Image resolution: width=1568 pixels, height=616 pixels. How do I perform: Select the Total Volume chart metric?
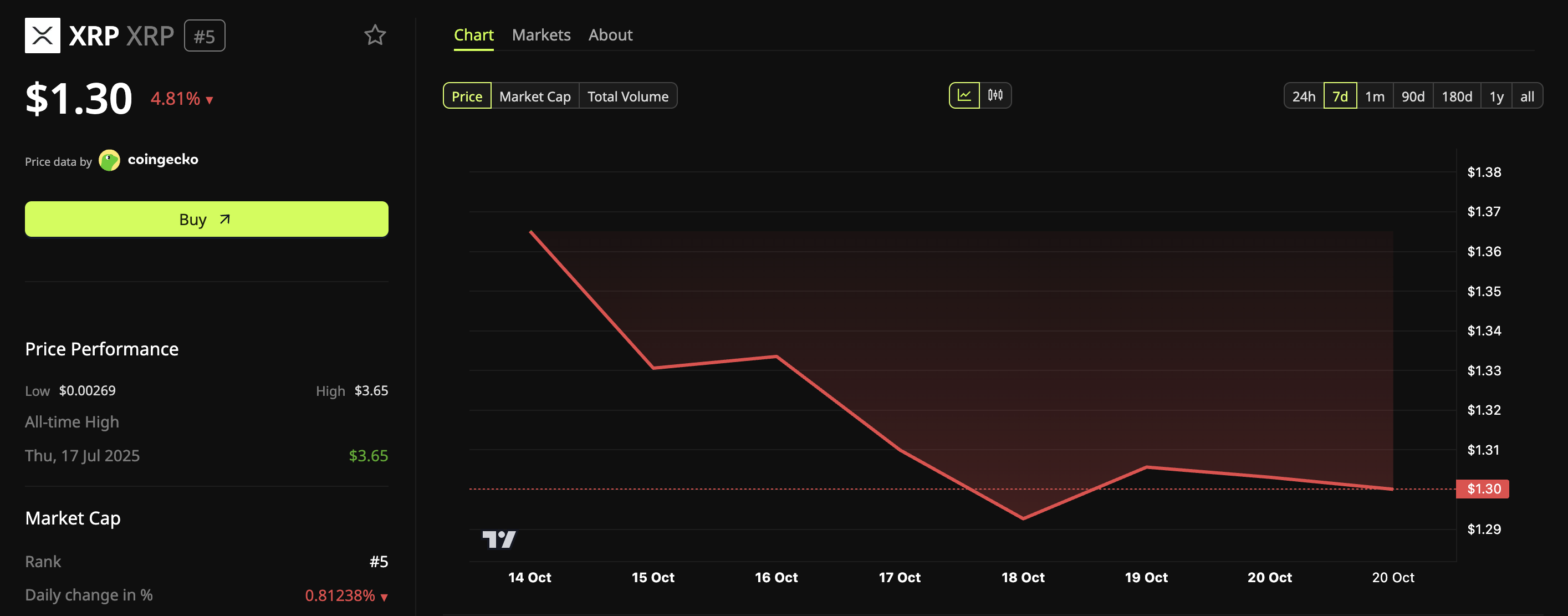[x=627, y=95]
